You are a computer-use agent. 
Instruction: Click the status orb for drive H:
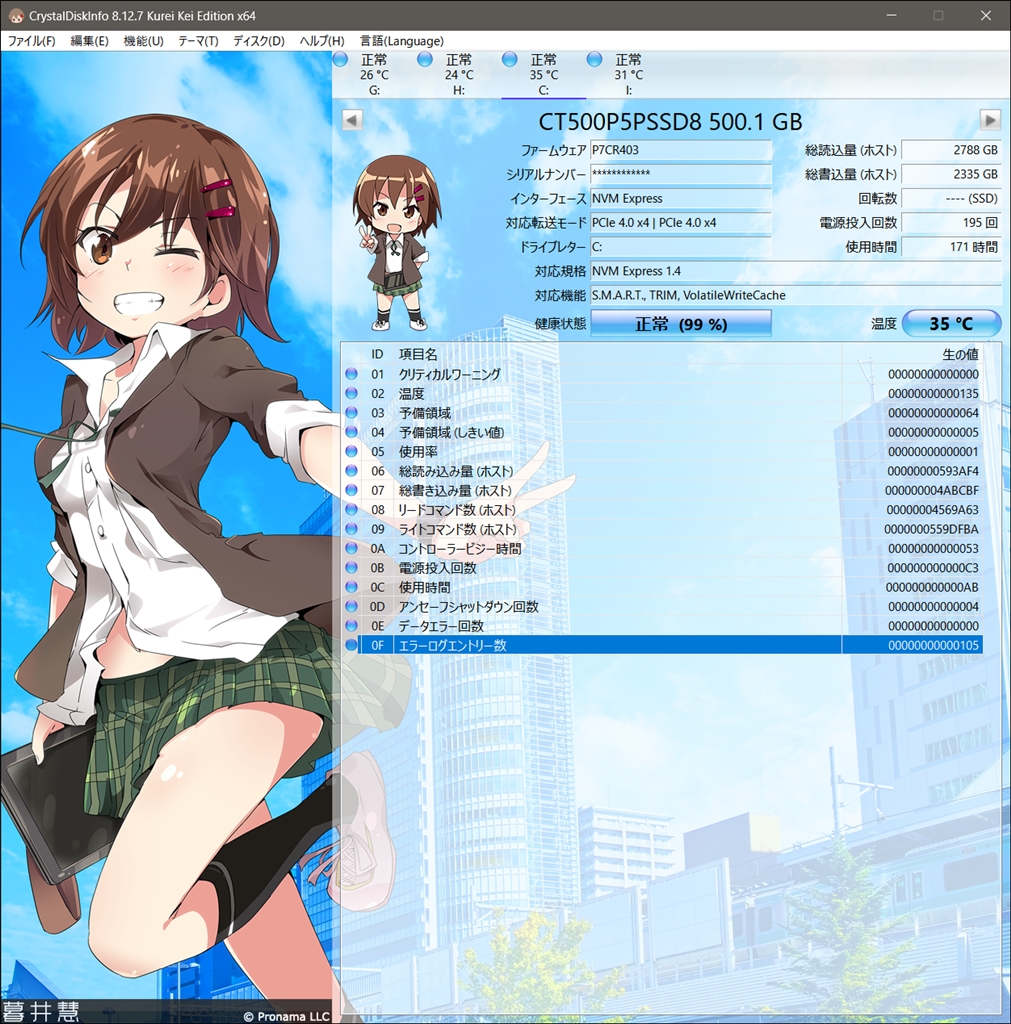(425, 59)
